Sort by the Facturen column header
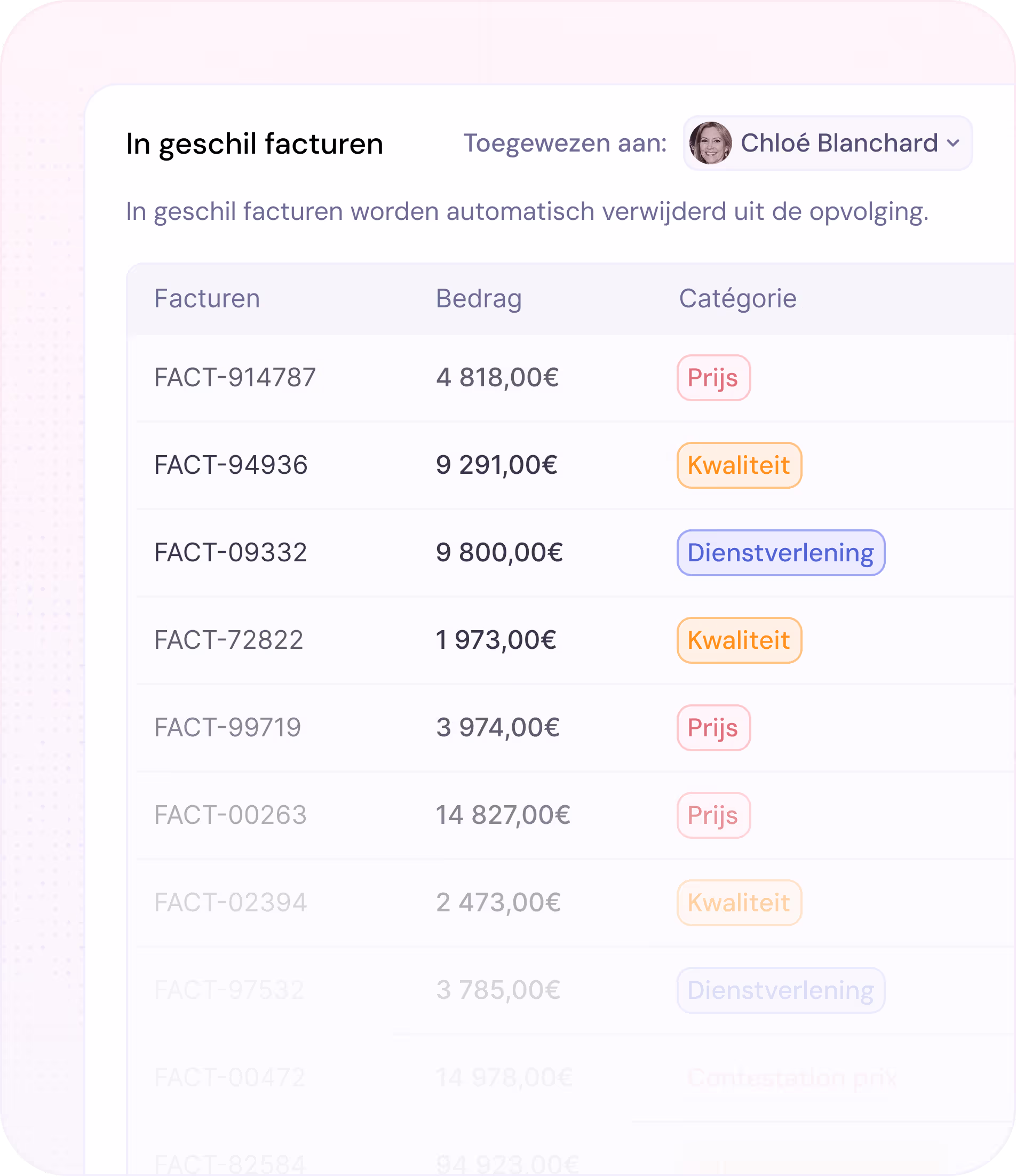 pyautogui.click(x=207, y=299)
